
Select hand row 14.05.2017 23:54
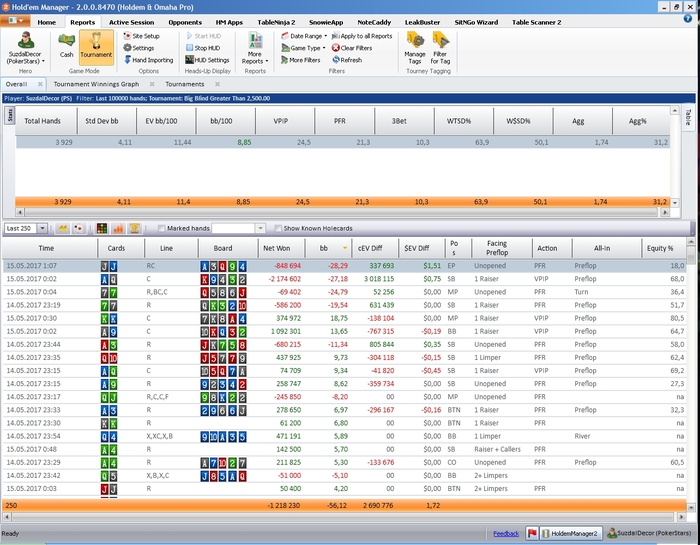coord(344,436)
